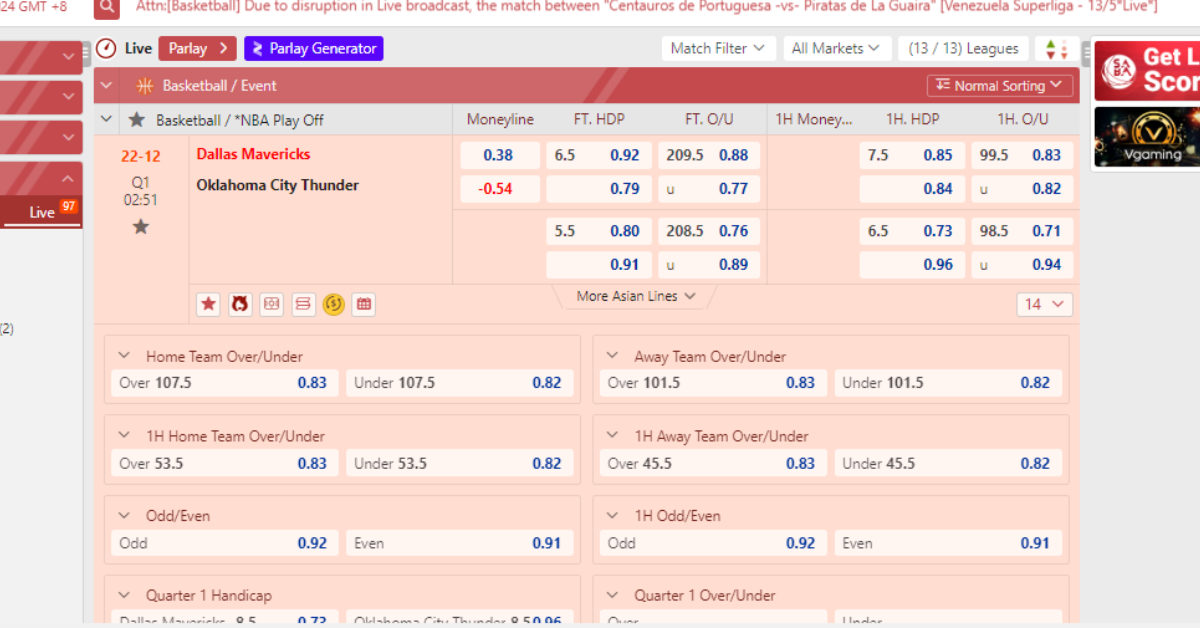Click the scrolling Attn Basketball announcement
This screenshot has height=628, width=1200.
(646, 7)
